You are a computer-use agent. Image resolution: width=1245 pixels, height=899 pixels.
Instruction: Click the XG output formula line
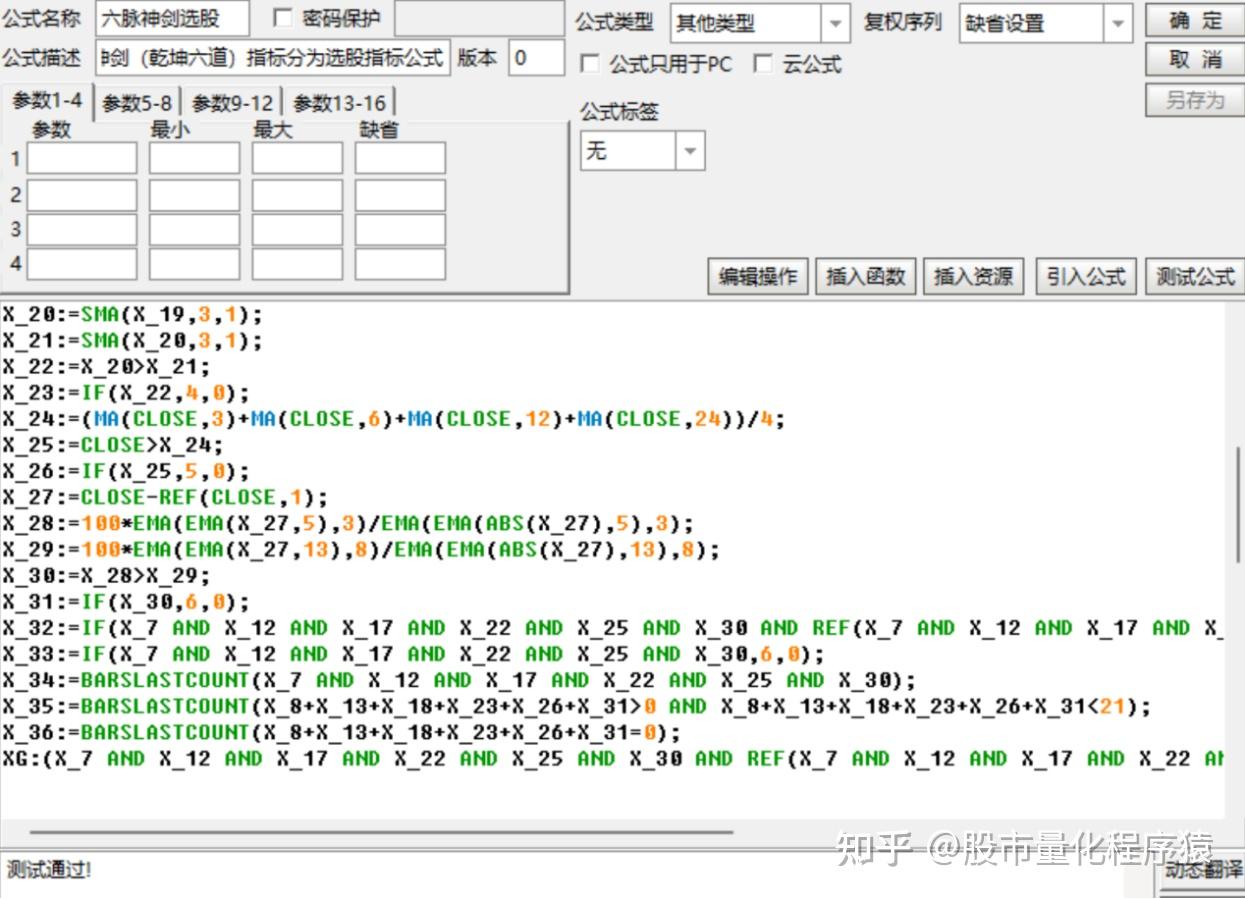[612, 758]
